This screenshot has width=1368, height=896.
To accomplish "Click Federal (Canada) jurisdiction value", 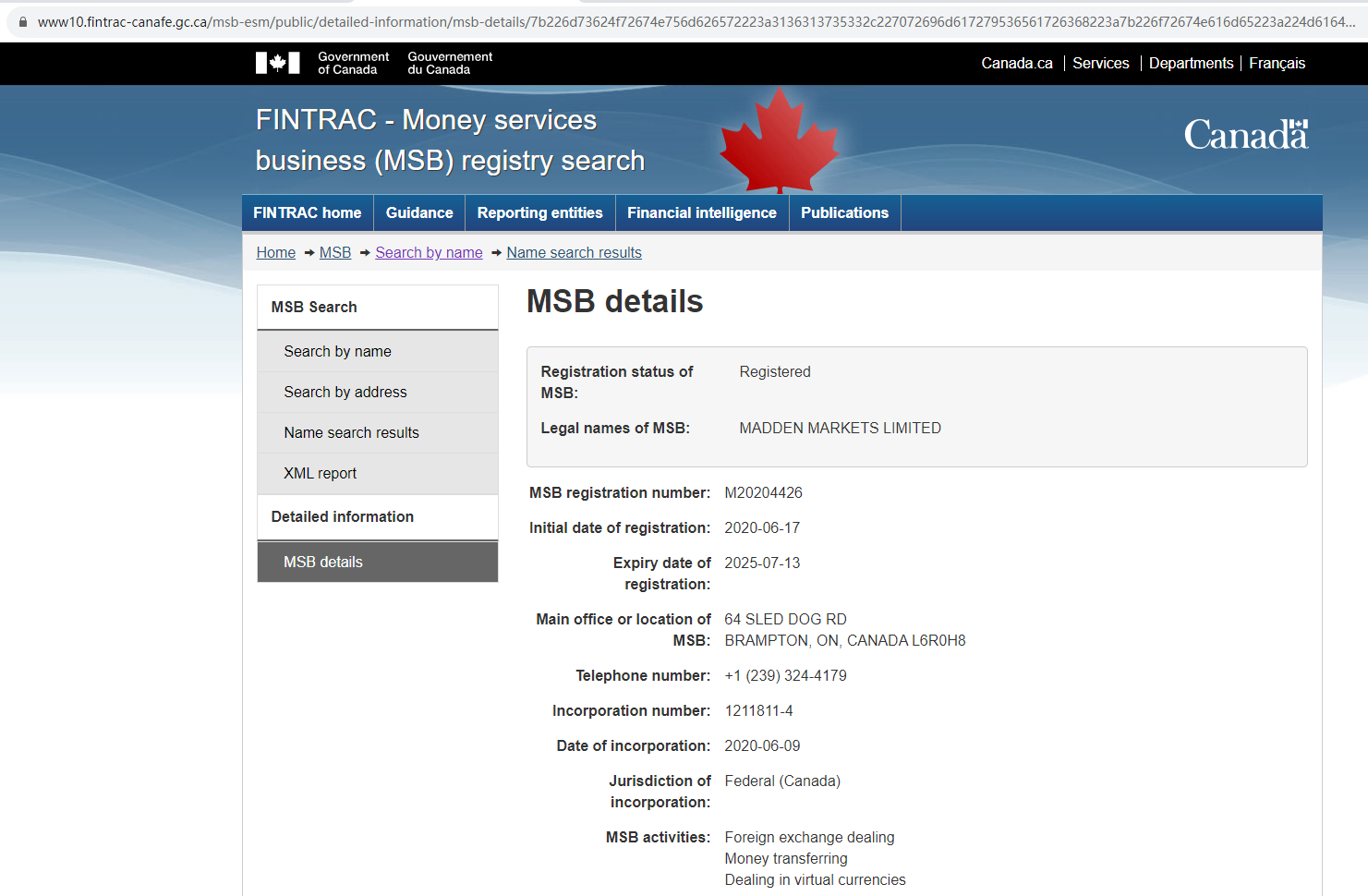I will click(x=782, y=781).
